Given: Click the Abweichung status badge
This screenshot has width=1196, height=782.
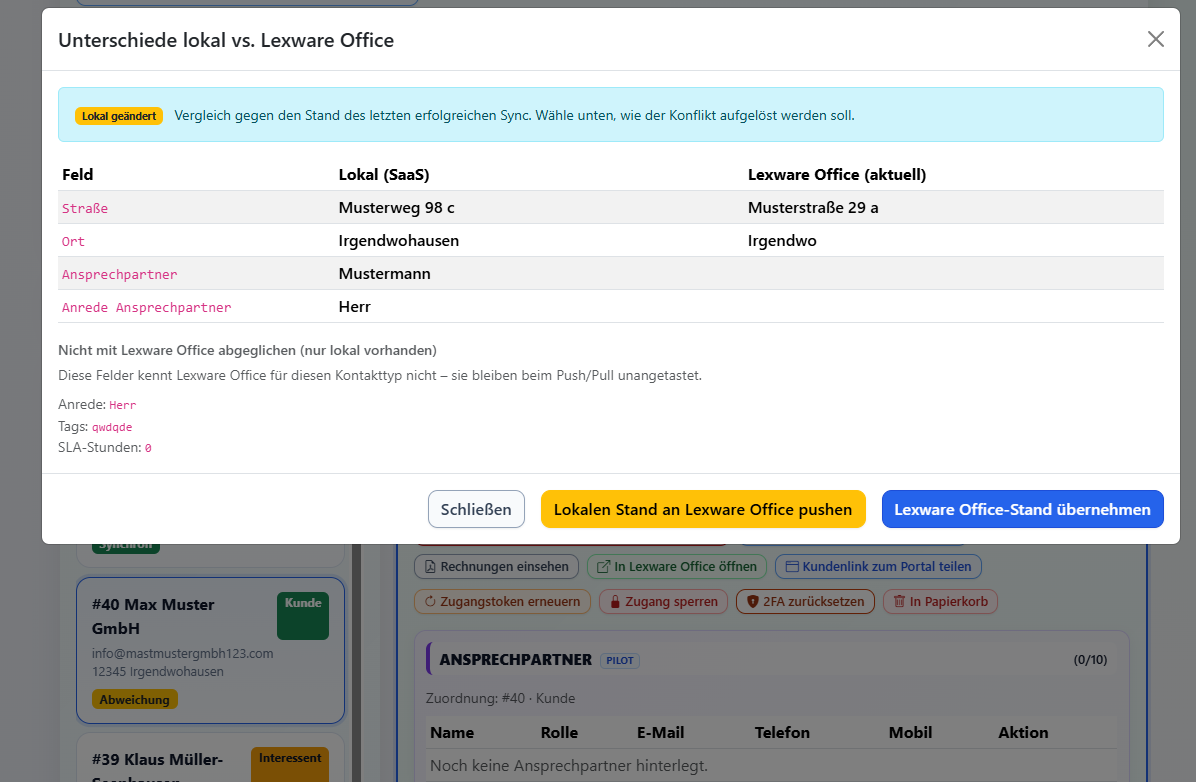Looking at the screenshot, I should pos(134,700).
